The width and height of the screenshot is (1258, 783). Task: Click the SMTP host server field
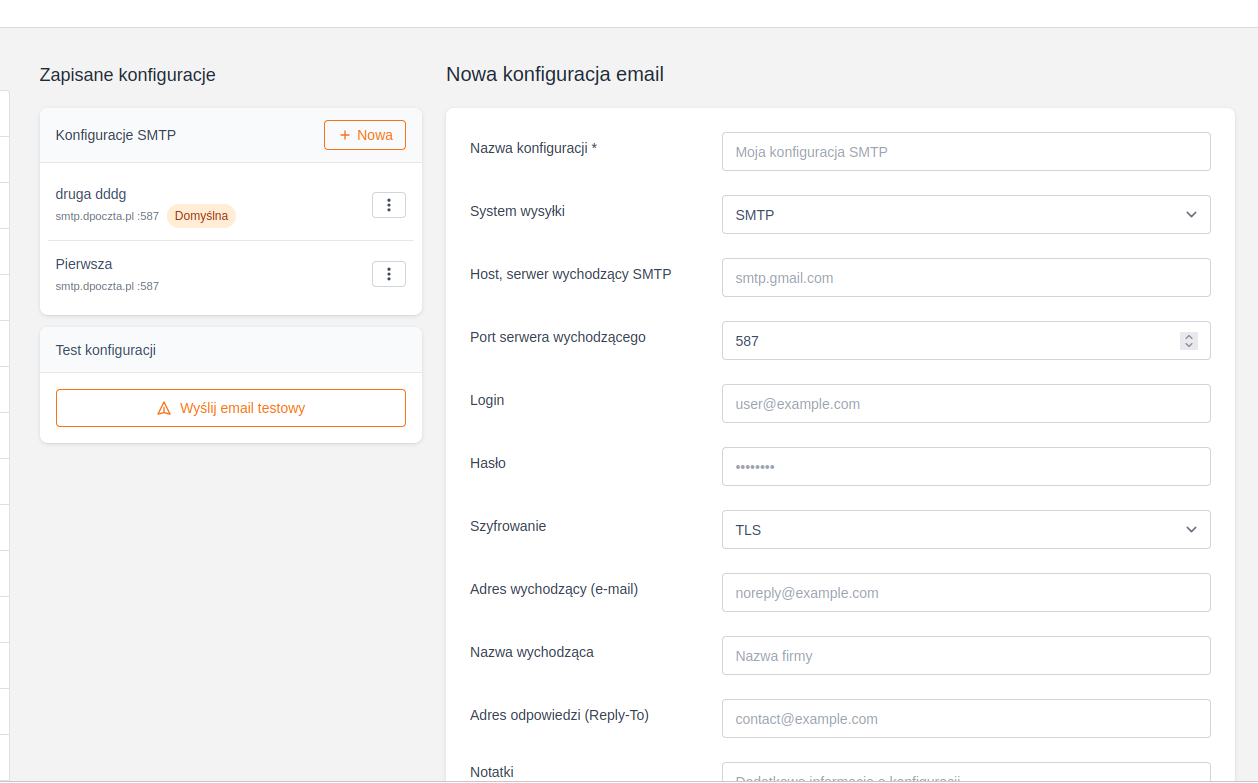point(965,278)
